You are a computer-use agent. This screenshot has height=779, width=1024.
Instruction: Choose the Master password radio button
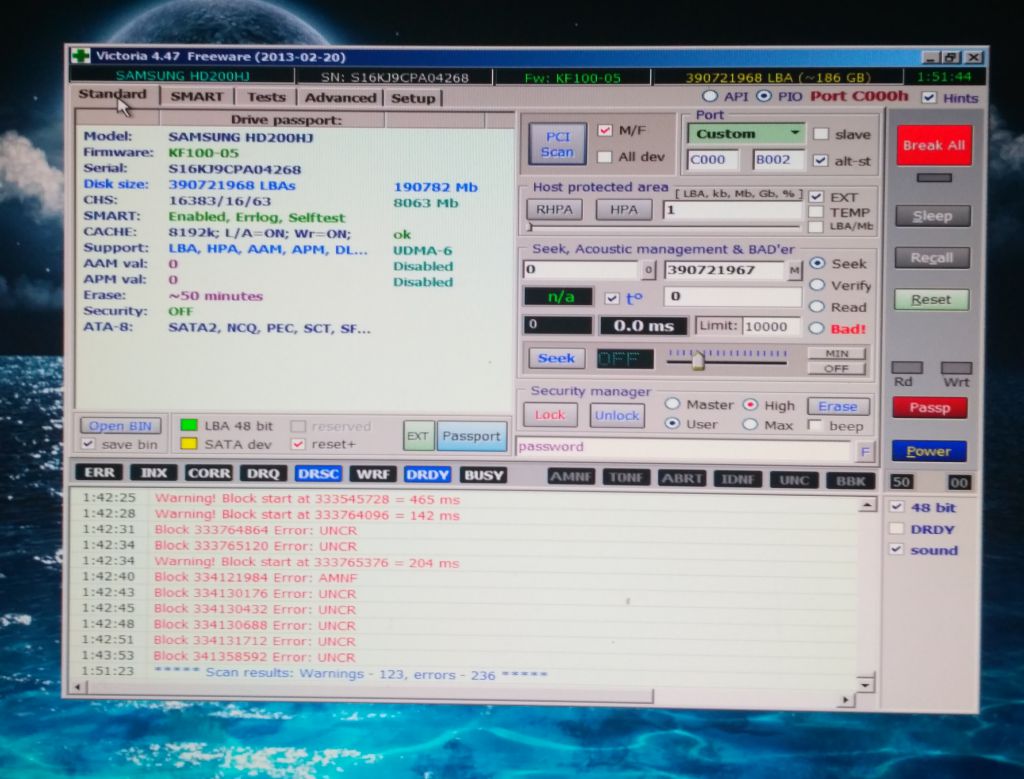click(672, 404)
